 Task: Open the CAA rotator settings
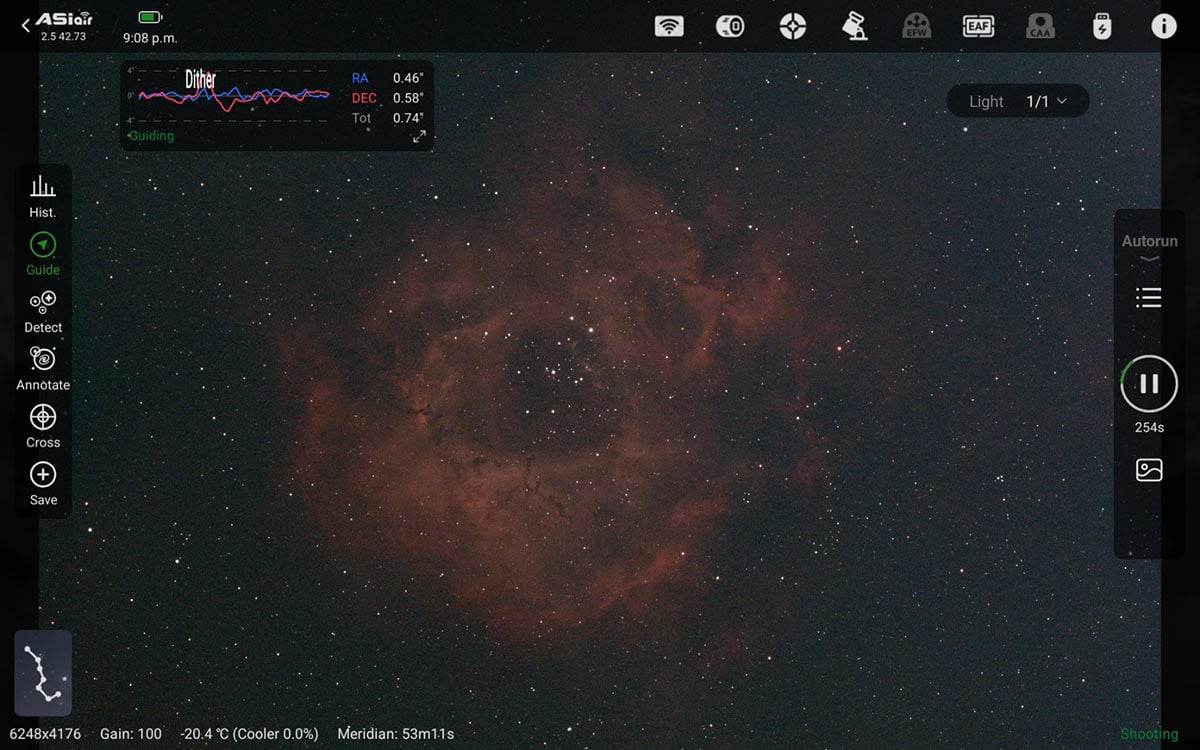point(1040,26)
